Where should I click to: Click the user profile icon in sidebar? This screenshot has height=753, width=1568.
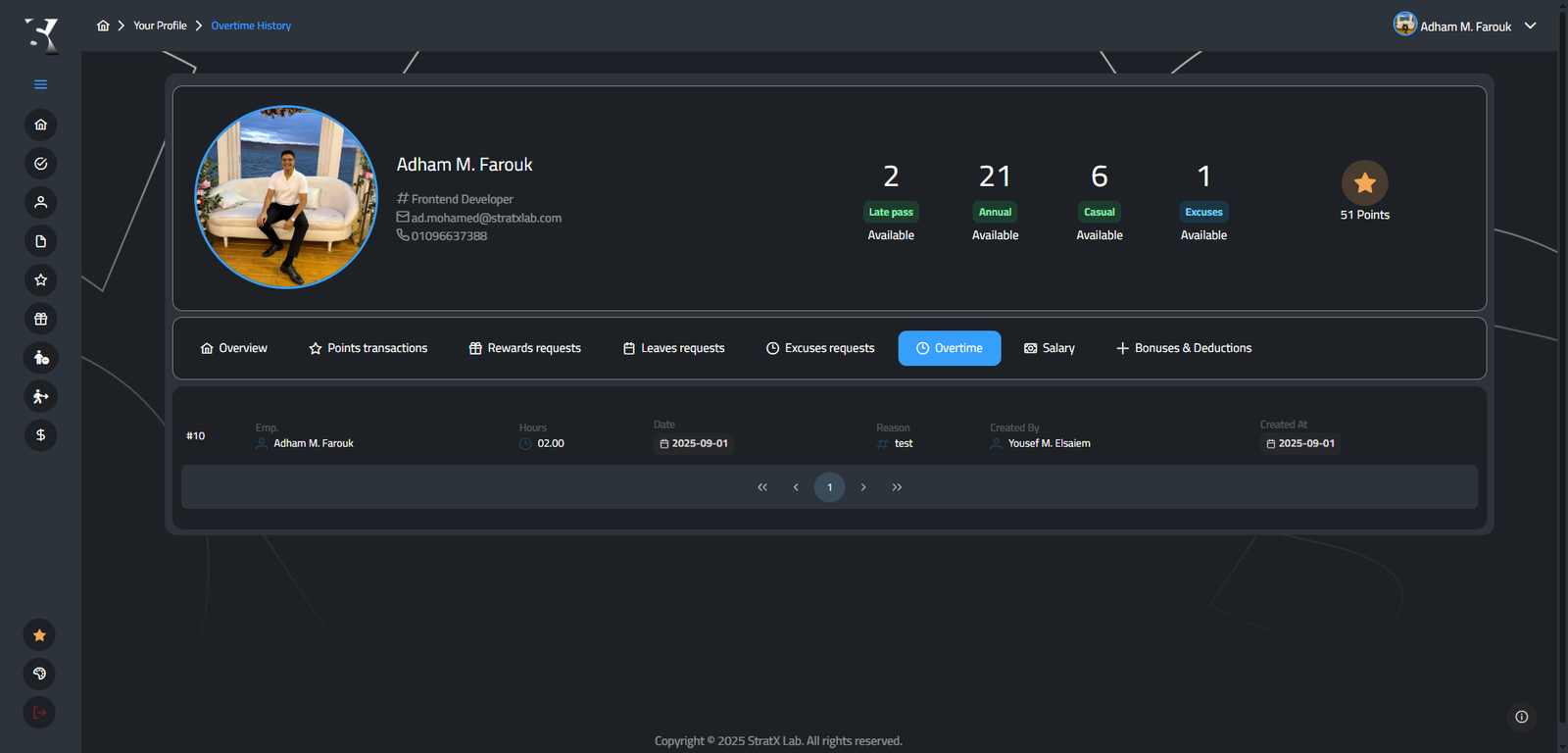click(x=40, y=202)
